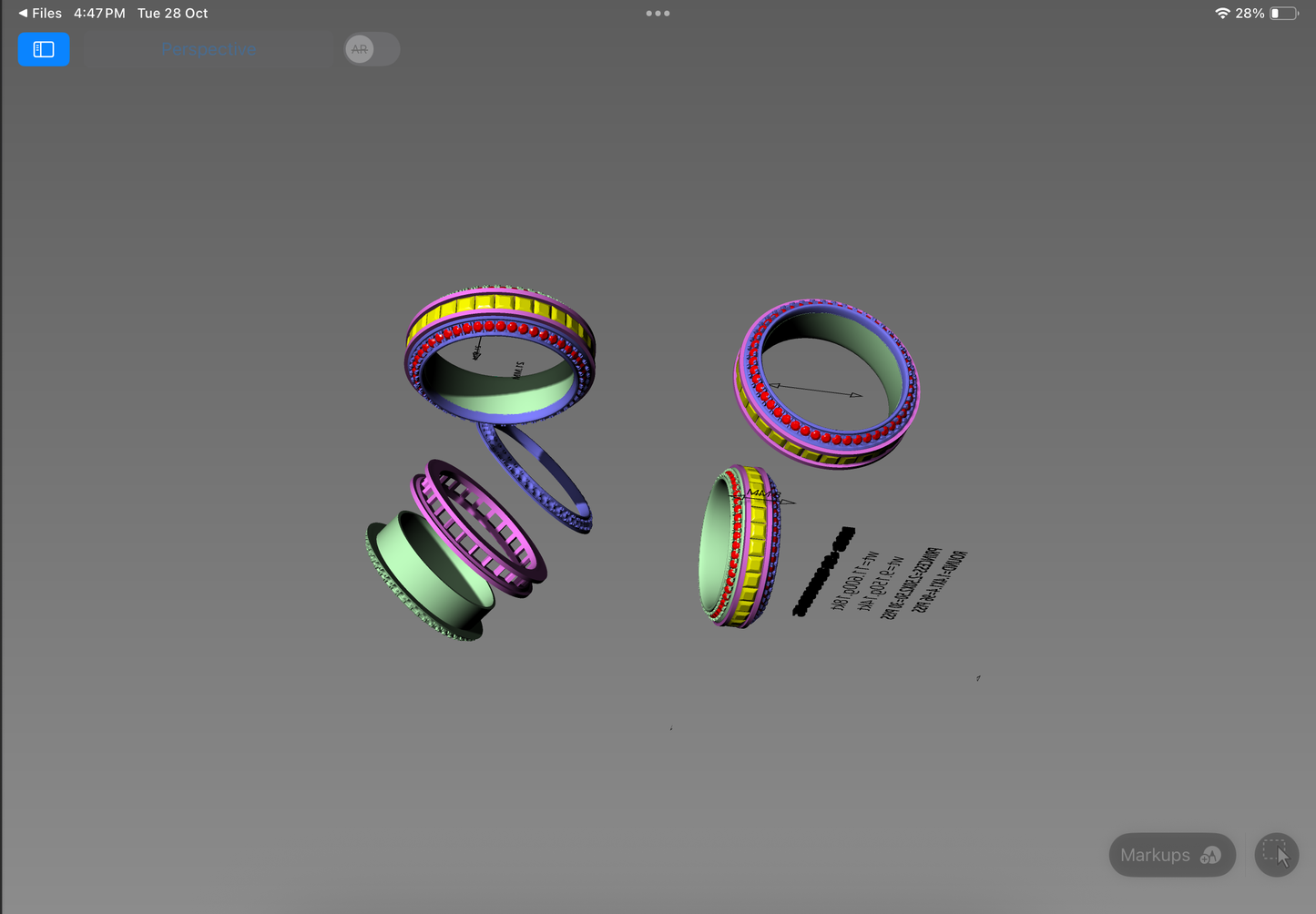
Task: Click the date Tue 28 Oct in status bar
Action: pos(172,13)
